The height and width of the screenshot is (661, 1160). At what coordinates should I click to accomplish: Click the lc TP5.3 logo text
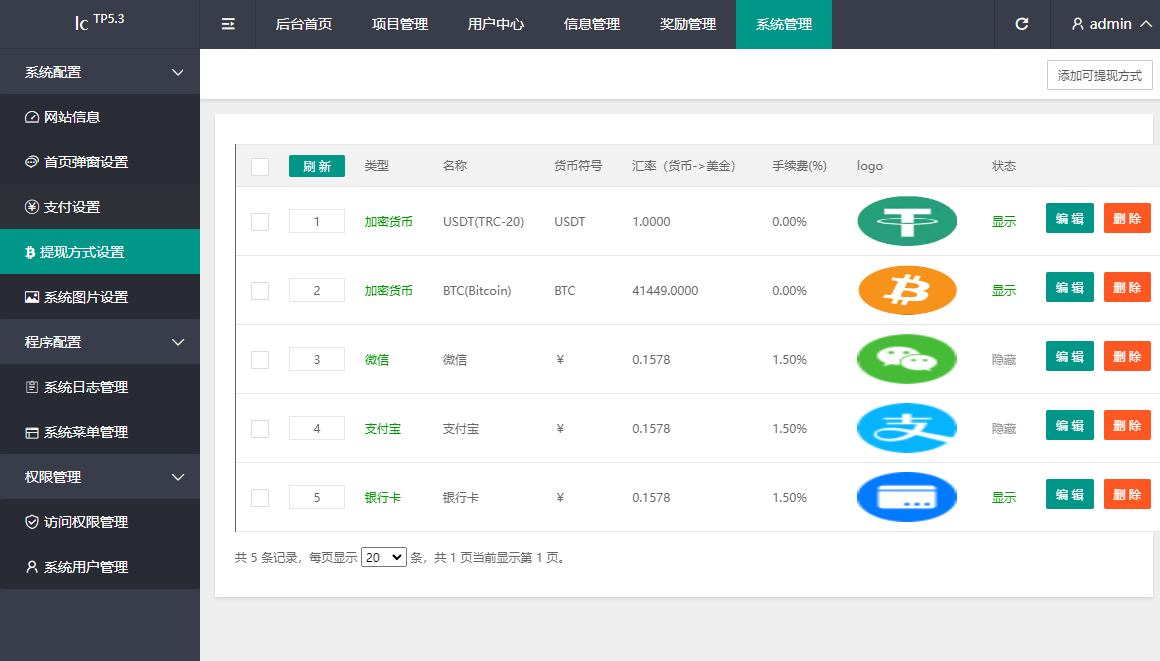[x=99, y=21]
